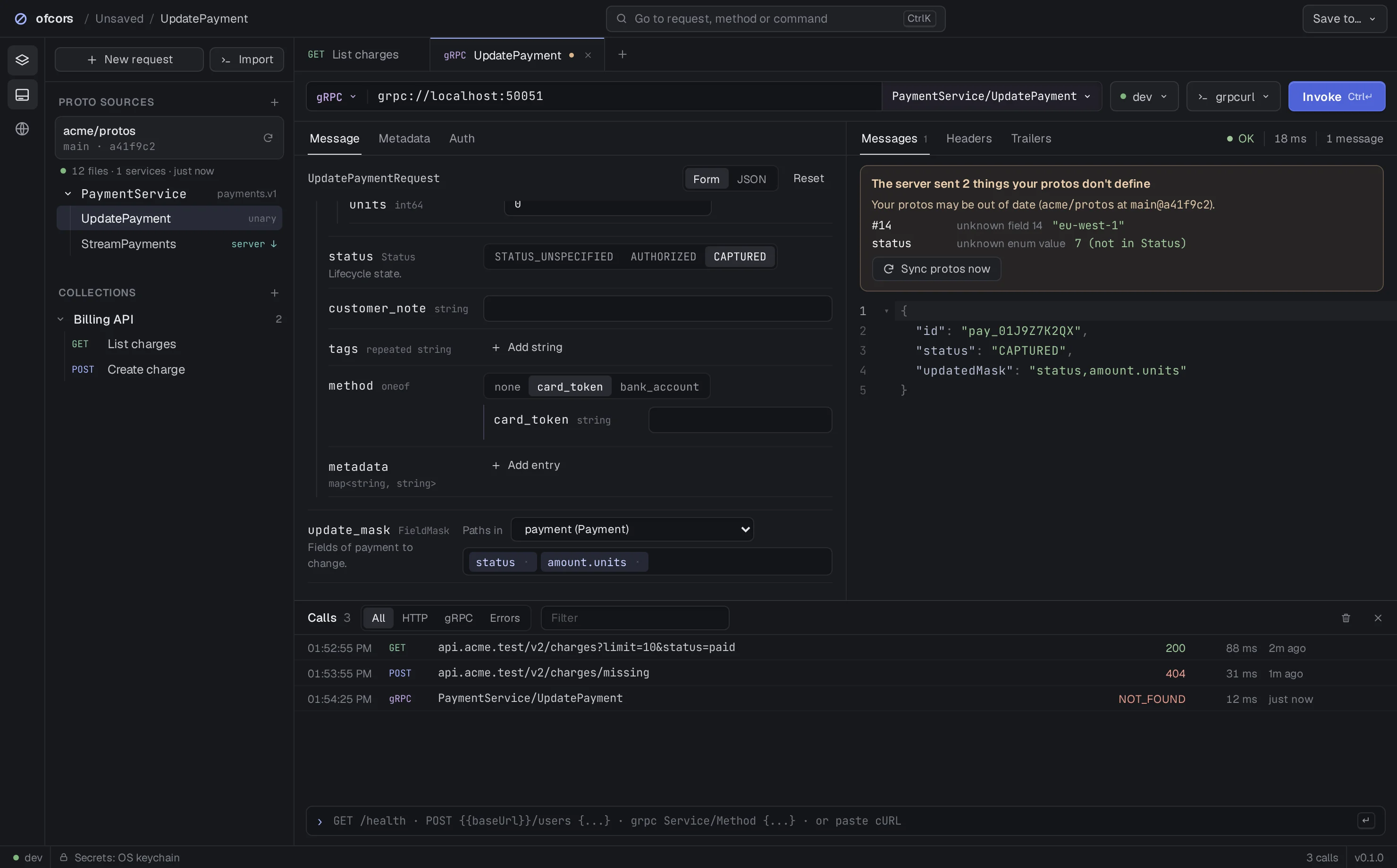
Task: Open the response Headers tab
Action: click(x=968, y=139)
